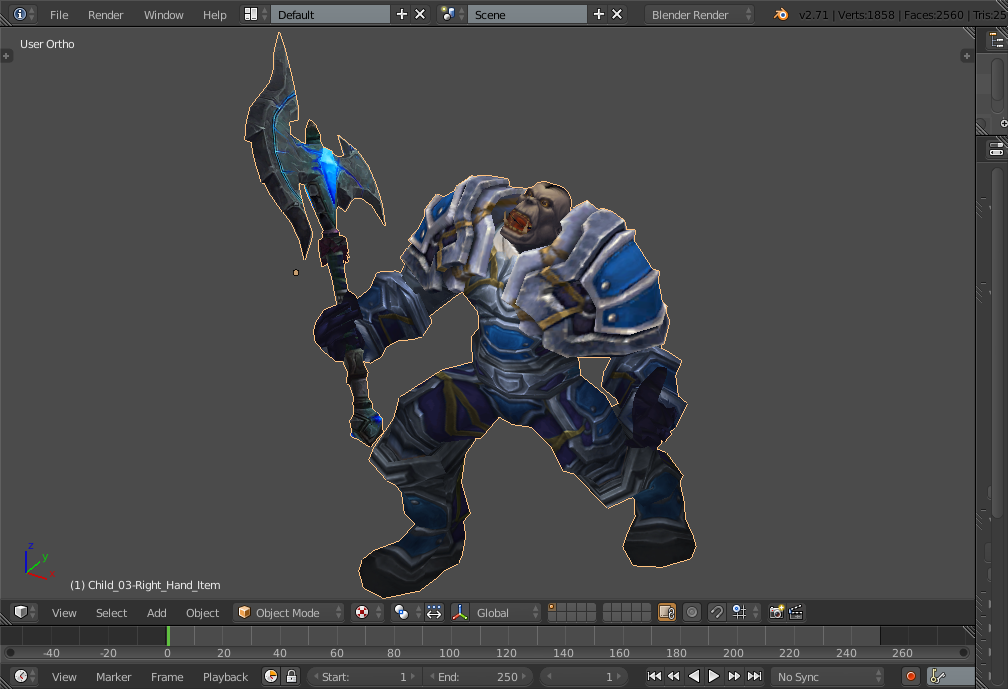Play animation in reverse
The height and width of the screenshot is (689, 1008).
(694, 676)
